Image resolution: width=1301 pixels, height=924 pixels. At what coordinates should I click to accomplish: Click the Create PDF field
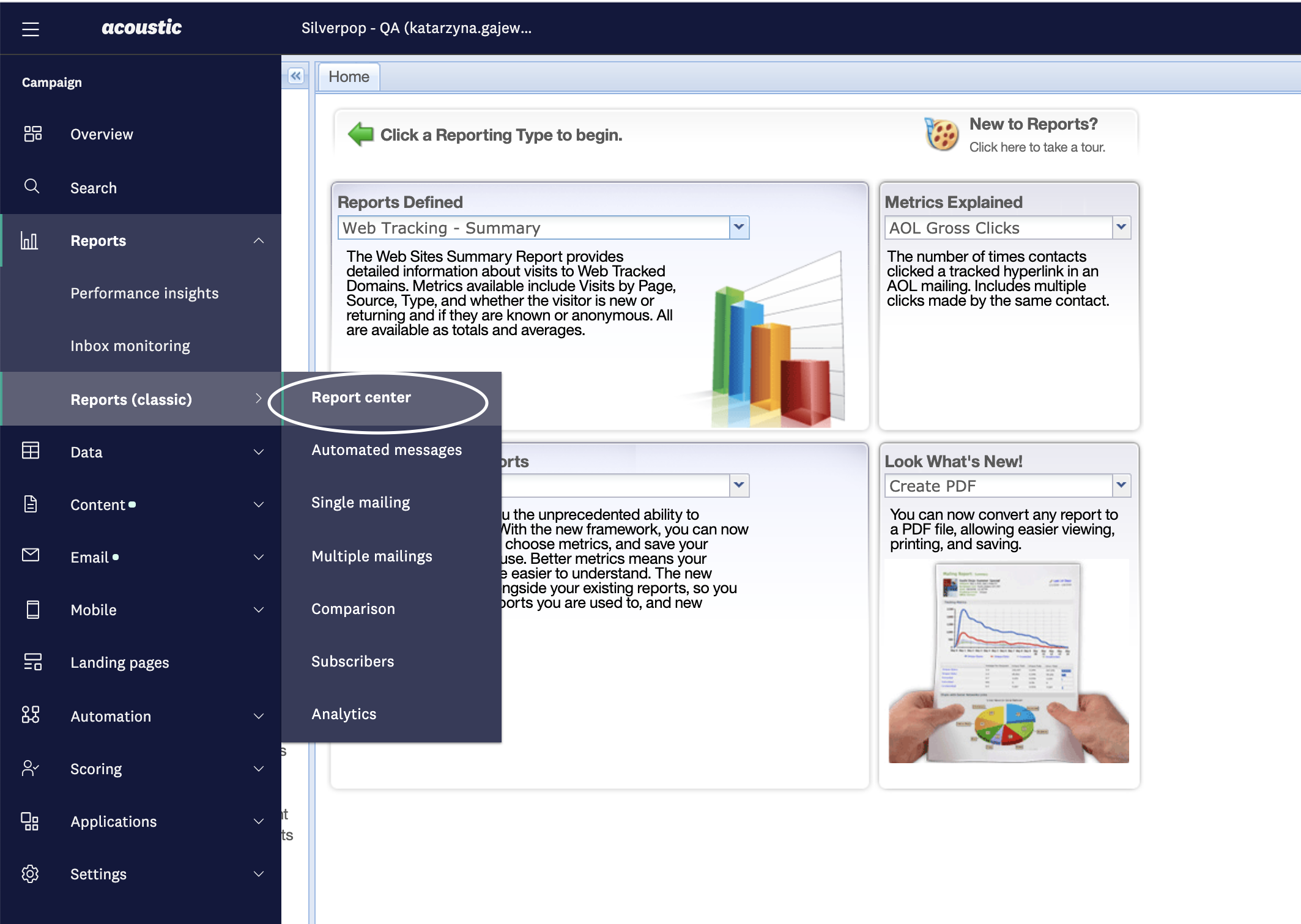point(998,486)
